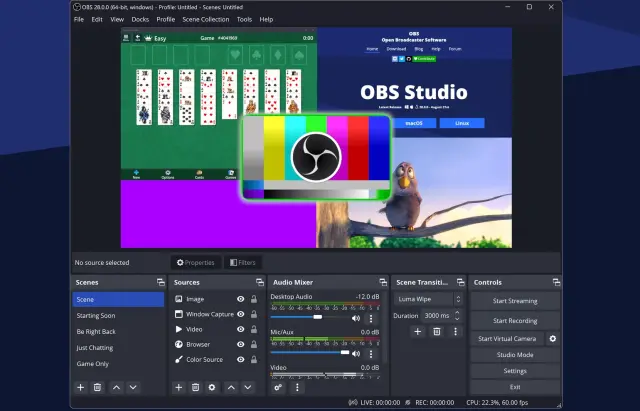Hide the Image source with eye icon
The height and width of the screenshot is (411, 640).
(x=240, y=299)
